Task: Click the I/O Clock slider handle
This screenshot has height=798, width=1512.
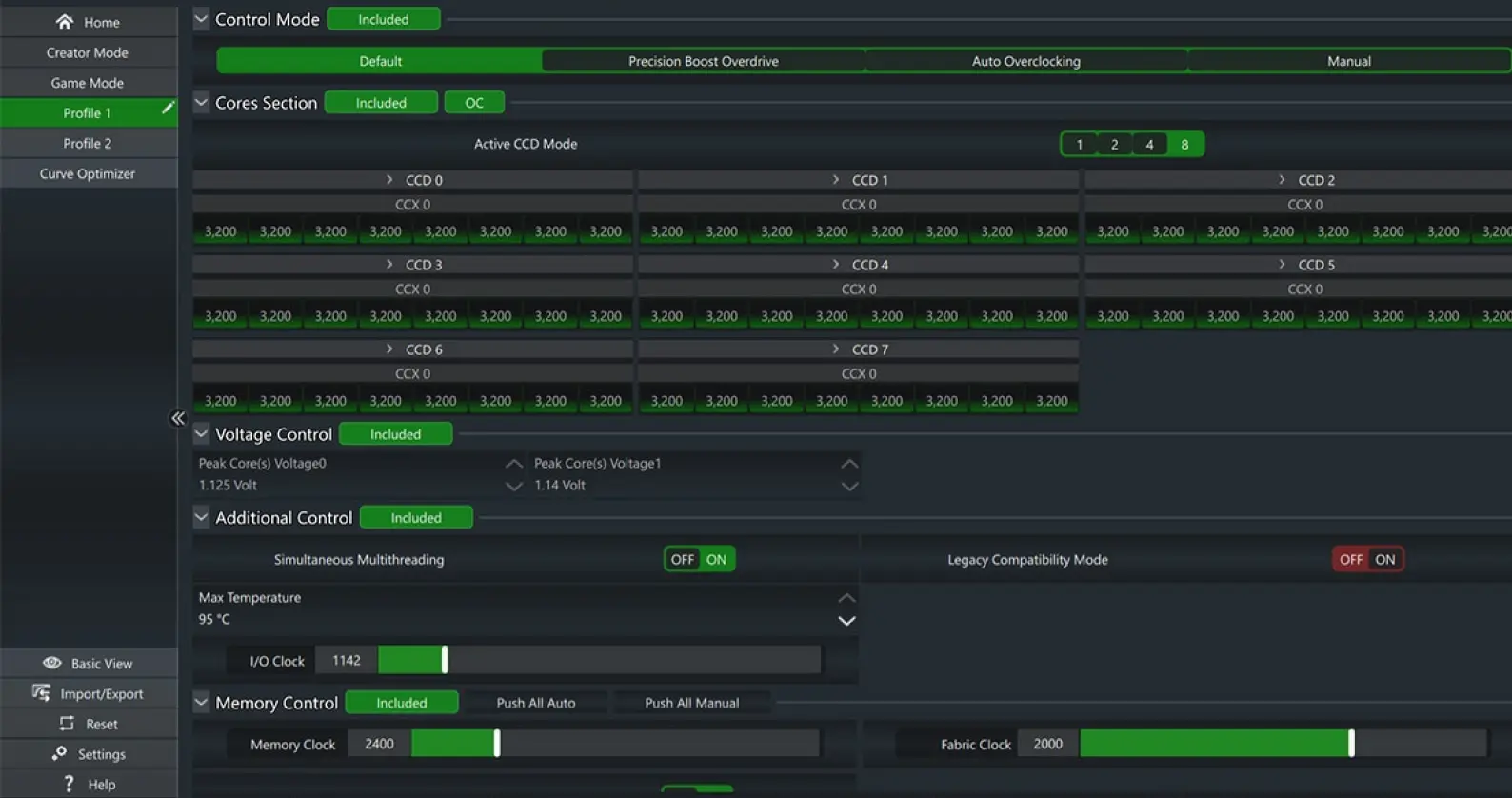Action: coord(445,659)
